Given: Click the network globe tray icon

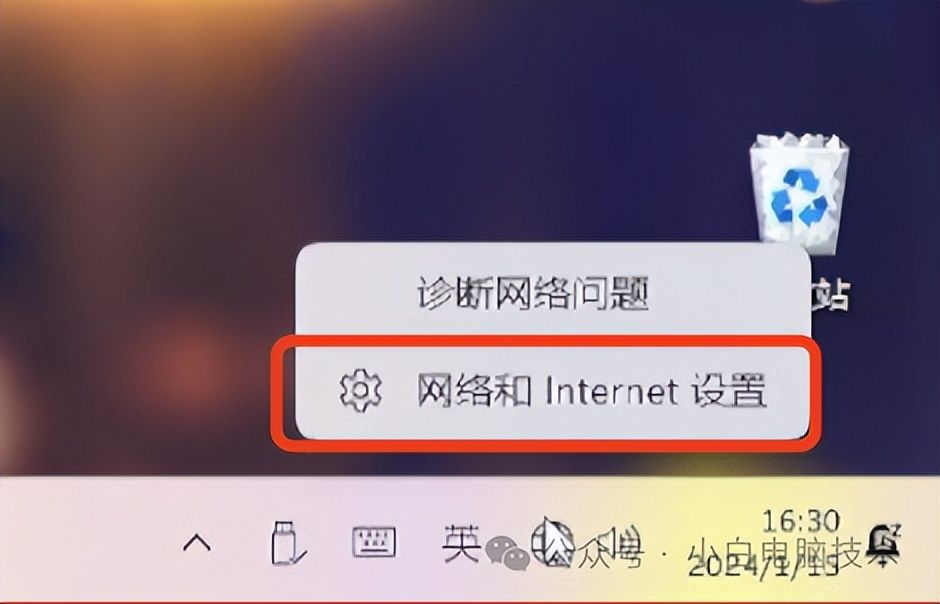Looking at the screenshot, I should (x=553, y=543).
